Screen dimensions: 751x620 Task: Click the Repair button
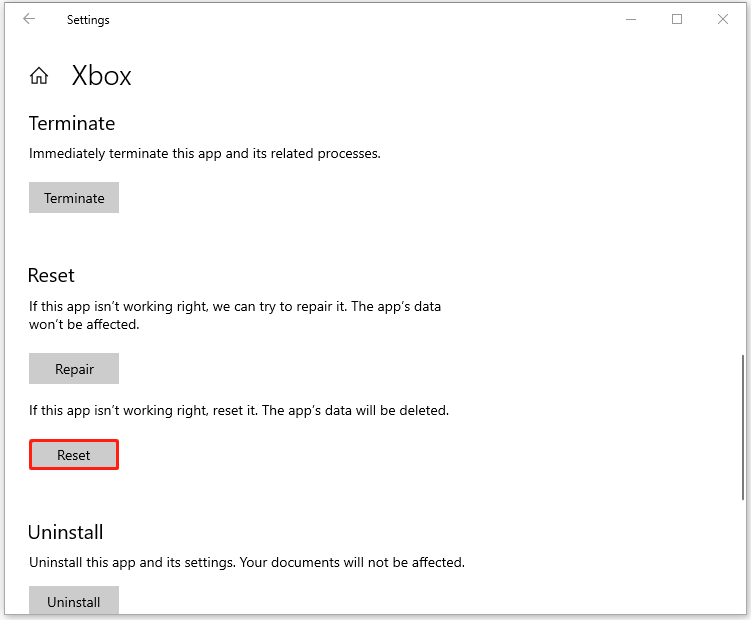tap(74, 368)
